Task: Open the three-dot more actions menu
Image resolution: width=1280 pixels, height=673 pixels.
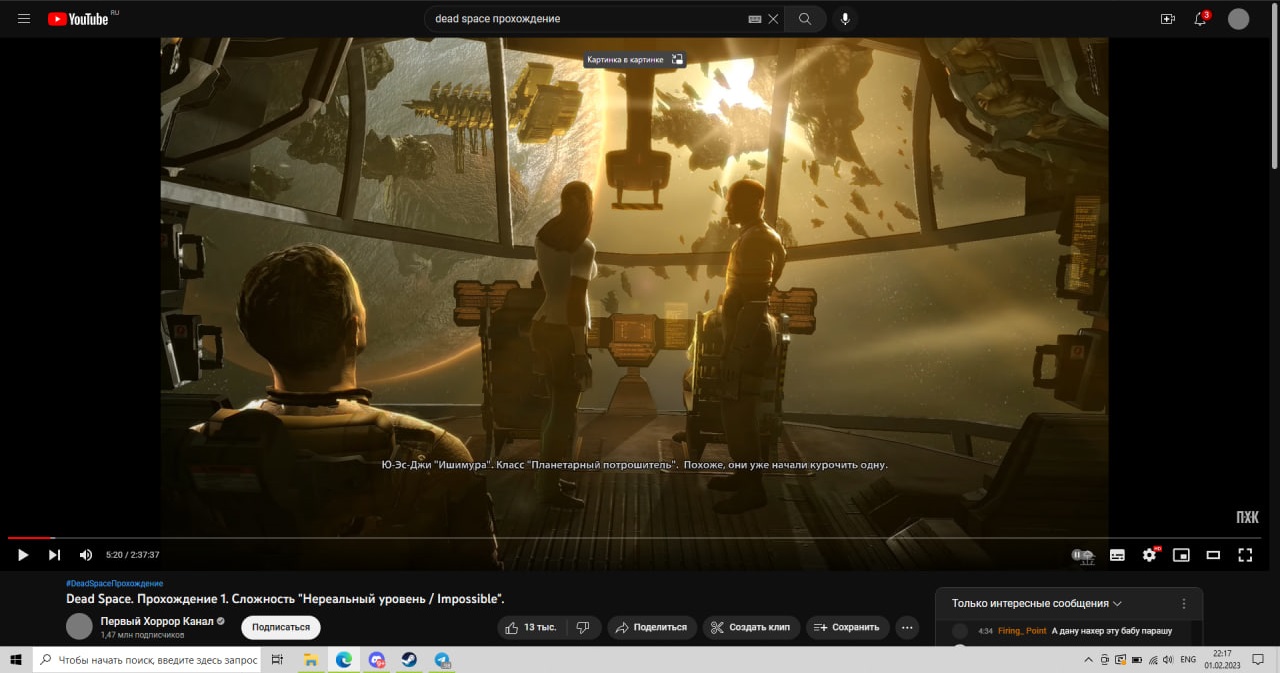Action: pyautogui.click(x=907, y=627)
